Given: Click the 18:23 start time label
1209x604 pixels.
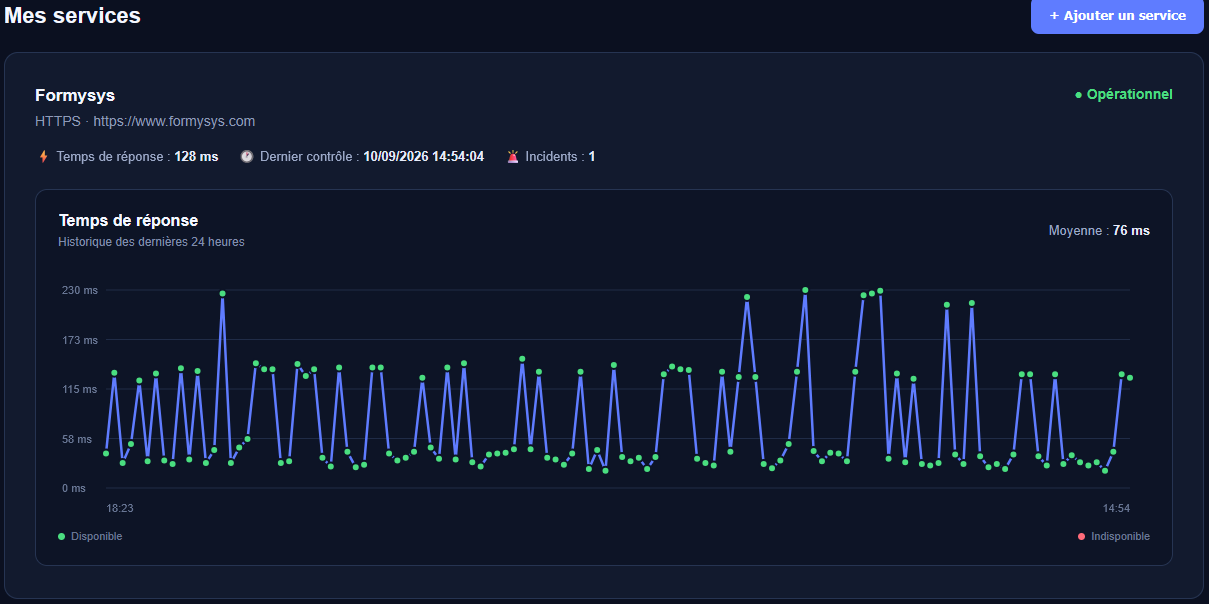Looking at the screenshot, I should 120,508.
